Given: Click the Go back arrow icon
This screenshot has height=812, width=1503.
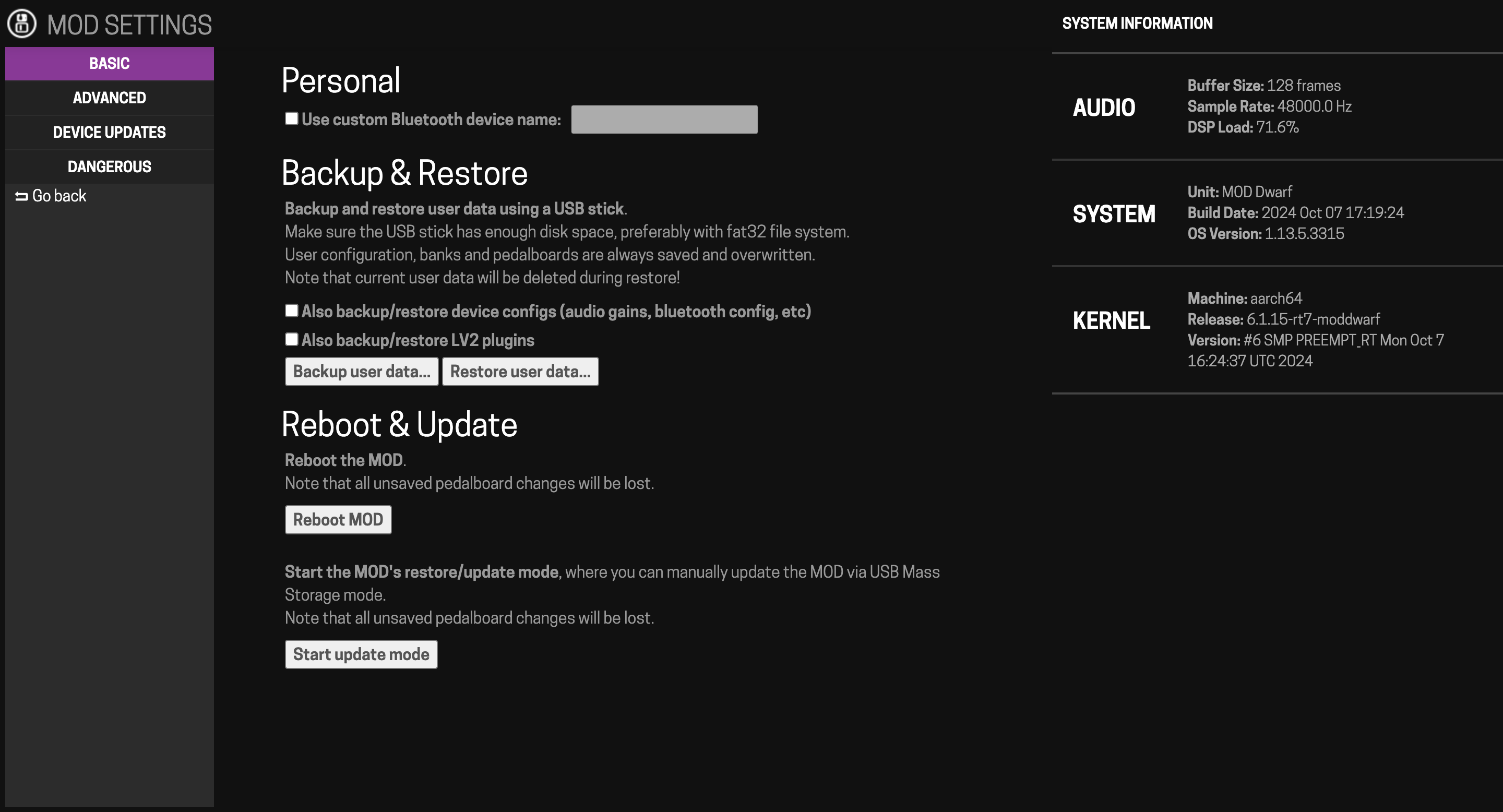Looking at the screenshot, I should (x=21, y=197).
